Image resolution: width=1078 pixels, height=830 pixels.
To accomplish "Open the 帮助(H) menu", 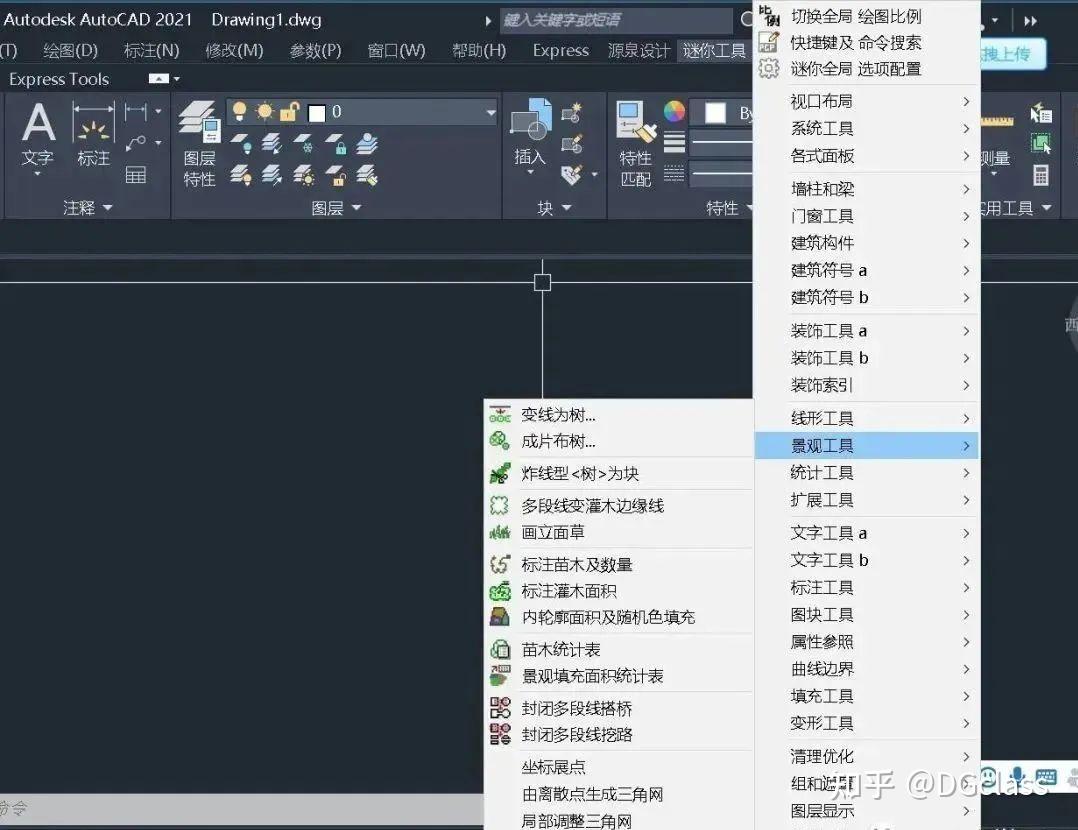I will point(478,50).
